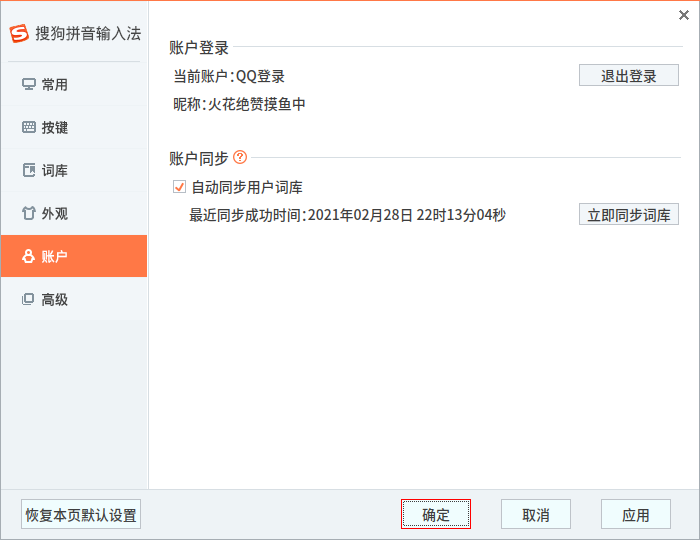Click 恢复本页默认设置 button
Screen dimensions: 700x540
(x=81, y=515)
